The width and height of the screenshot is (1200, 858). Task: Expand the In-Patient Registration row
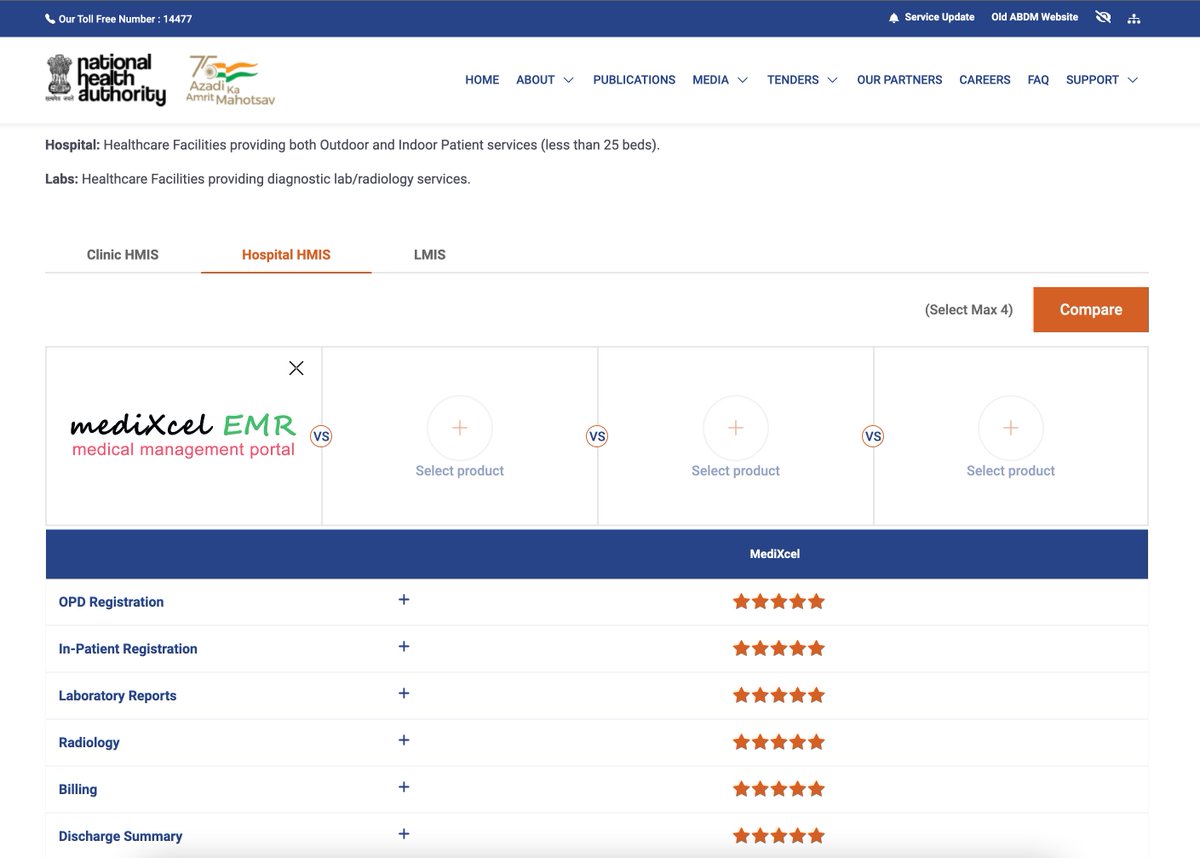(404, 647)
